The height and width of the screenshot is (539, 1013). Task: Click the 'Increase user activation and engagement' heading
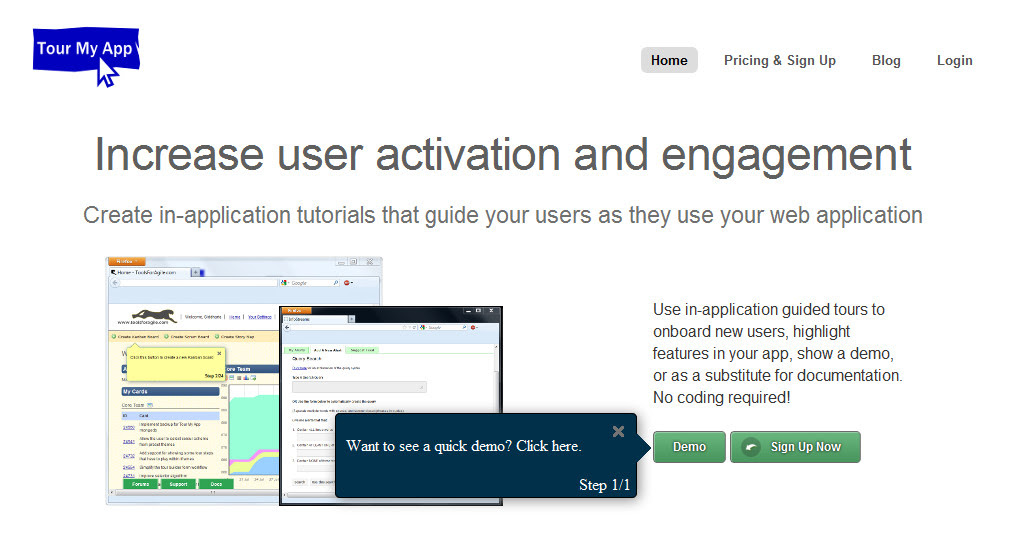pyautogui.click(x=503, y=155)
